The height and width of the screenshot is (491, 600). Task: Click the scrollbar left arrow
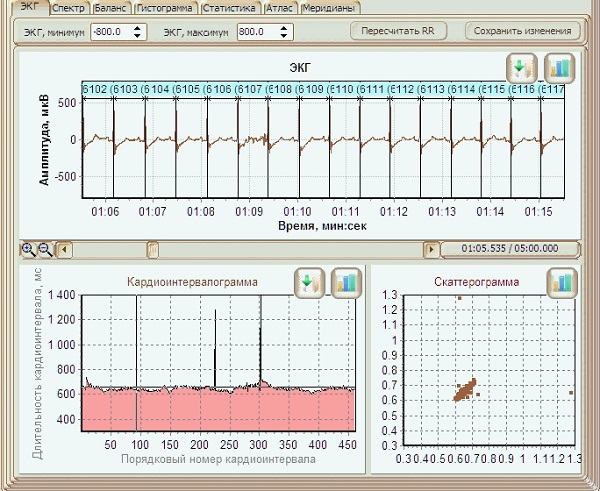pos(64,250)
